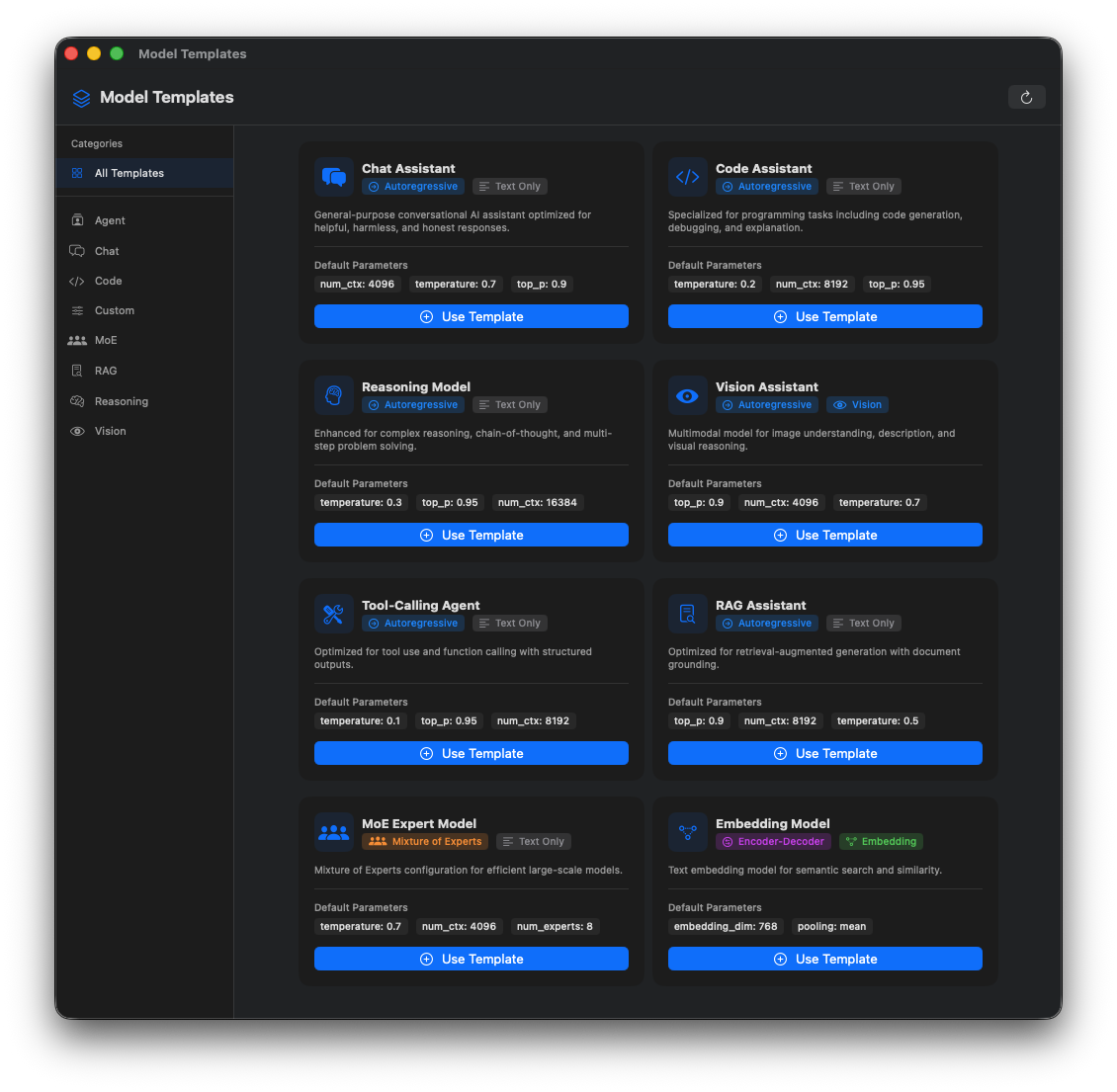This screenshot has height=1092, width=1117.
Task: Click the num_ctx: 16384 parameter chip
Action: click(x=538, y=502)
